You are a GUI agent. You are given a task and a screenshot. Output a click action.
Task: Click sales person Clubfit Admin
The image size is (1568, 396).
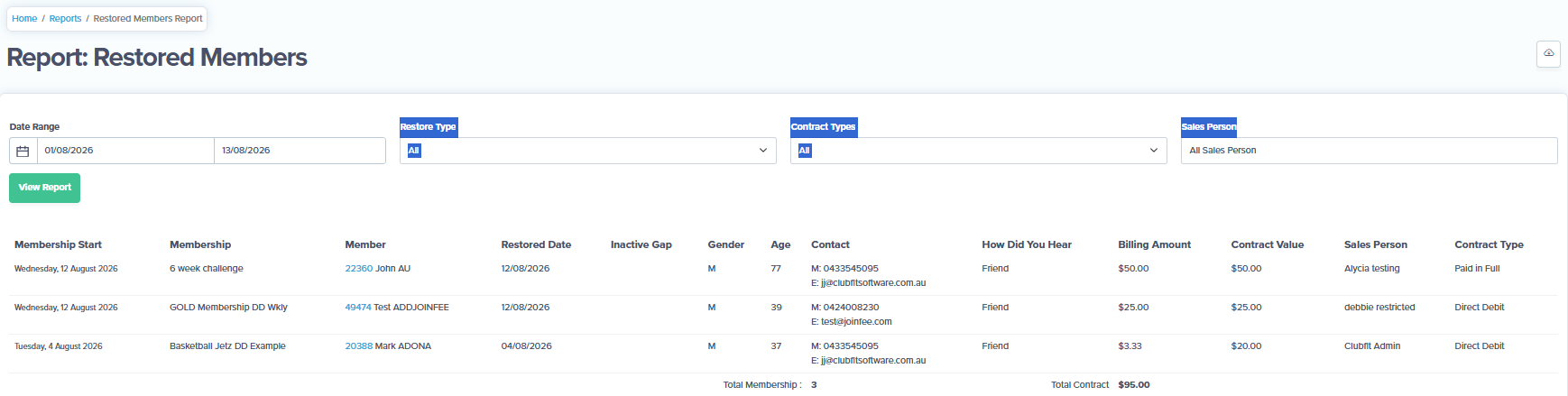pyautogui.click(x=1372, y=346)
